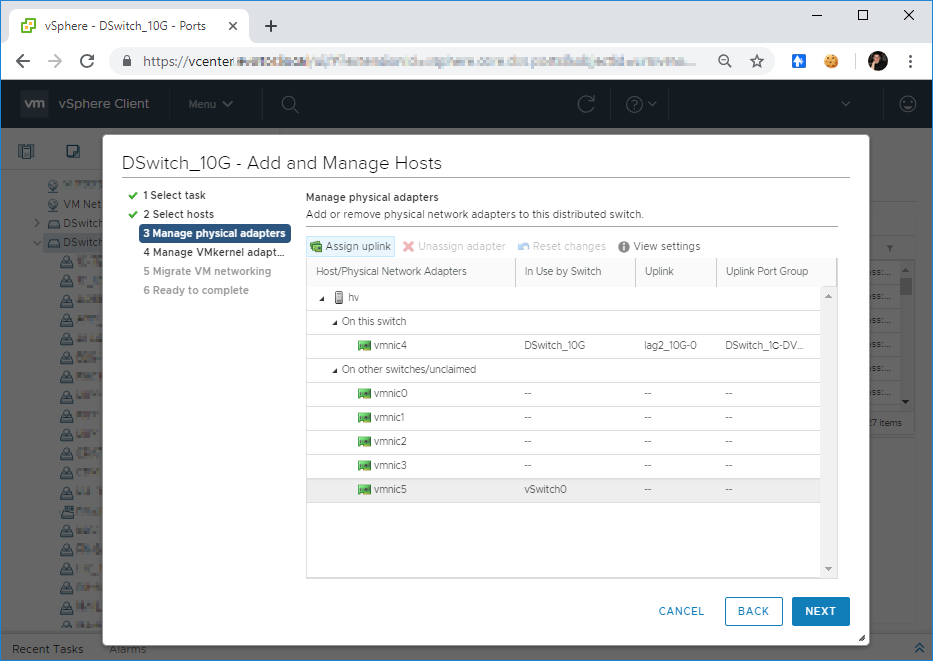Image resolution: width=933 pixels, height=661 pixels.
Task: Open step 3 Manage physical adapters
Action: (215, 233)
